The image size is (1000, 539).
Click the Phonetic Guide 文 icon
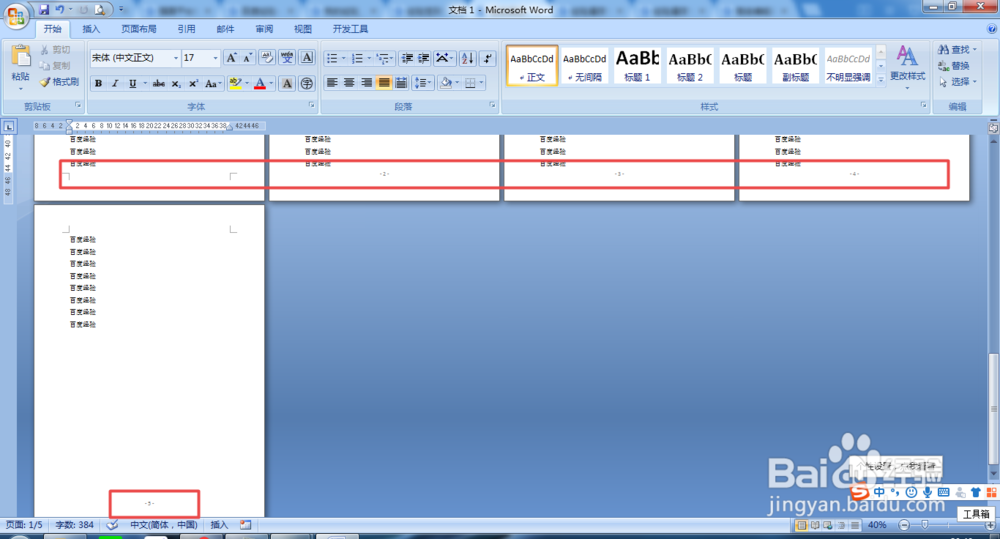click(x=287, y=58)
